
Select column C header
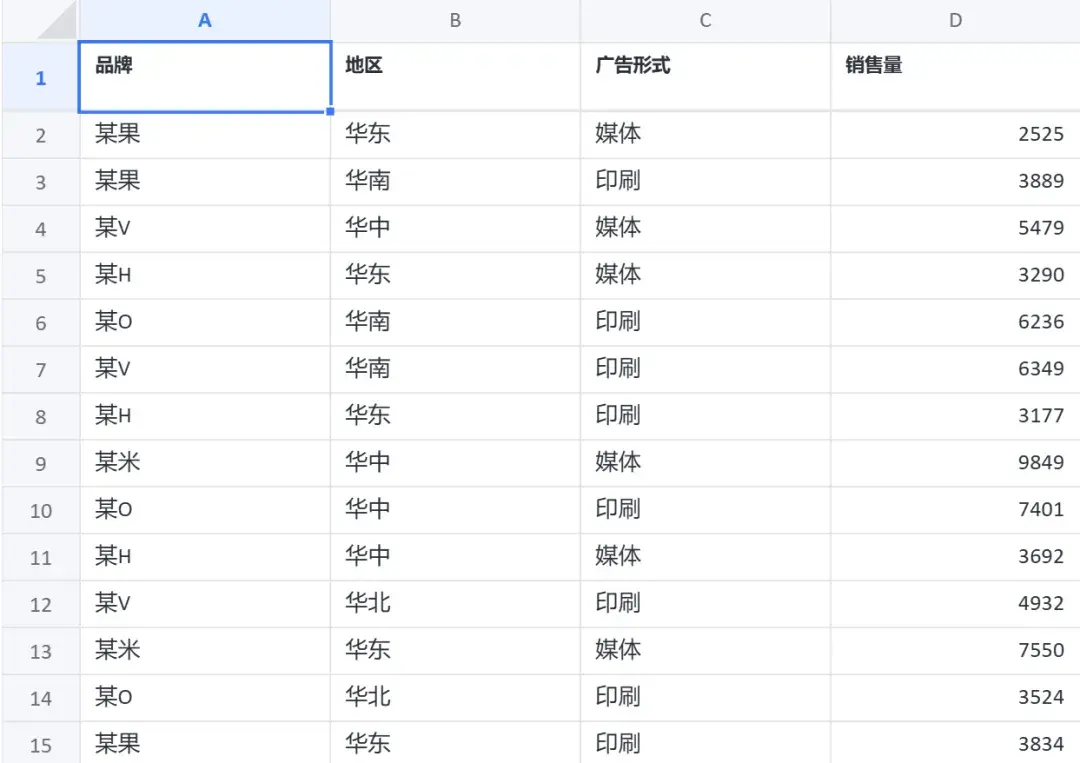click(x=705, y=21)
